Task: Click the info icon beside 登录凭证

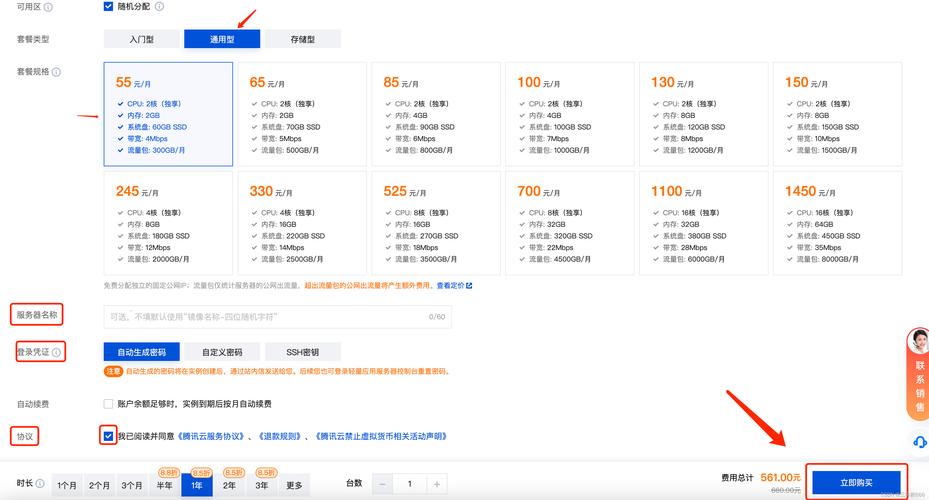Action: [56, 352]
